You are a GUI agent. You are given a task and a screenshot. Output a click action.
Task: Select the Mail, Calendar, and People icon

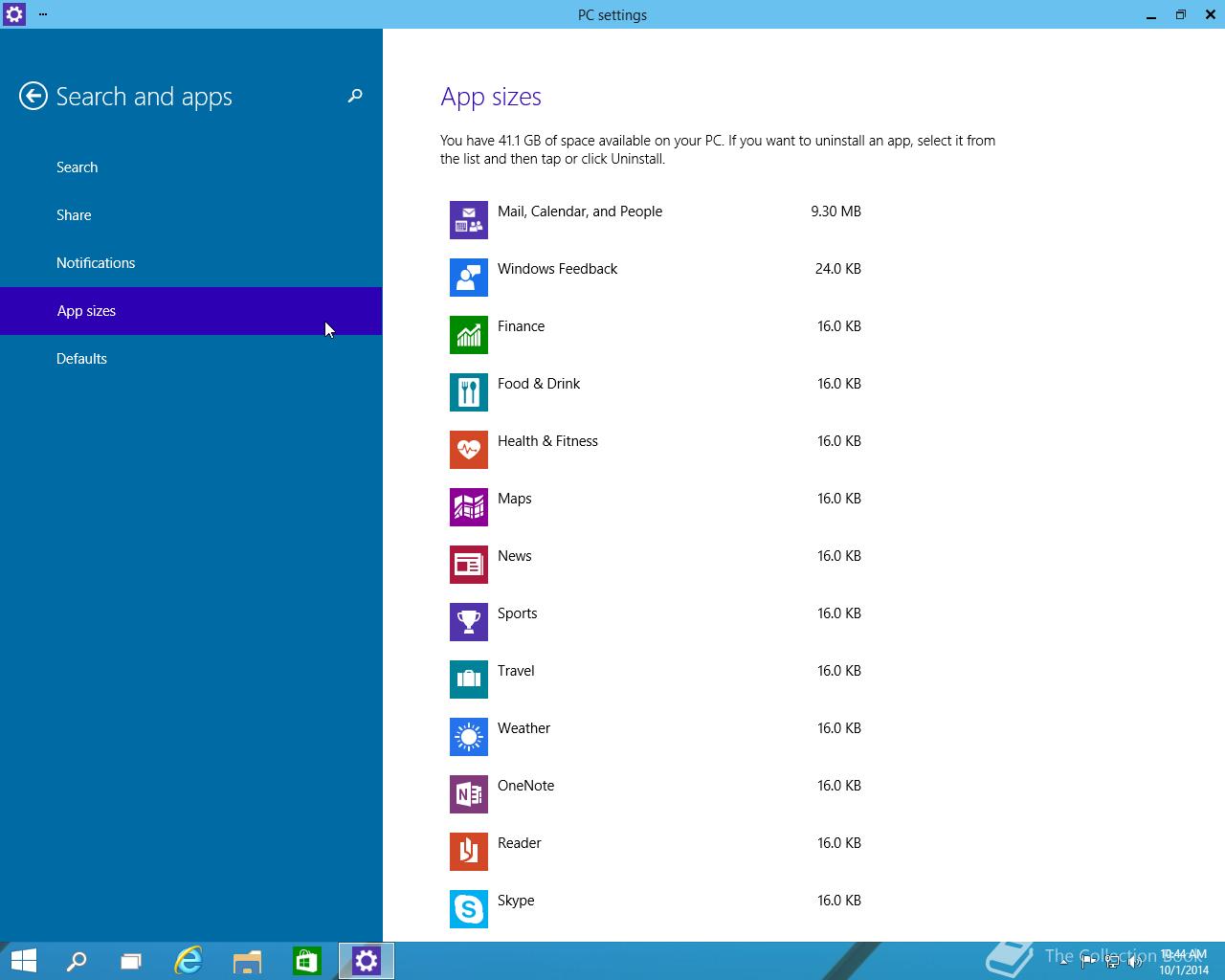click(469, 220)
